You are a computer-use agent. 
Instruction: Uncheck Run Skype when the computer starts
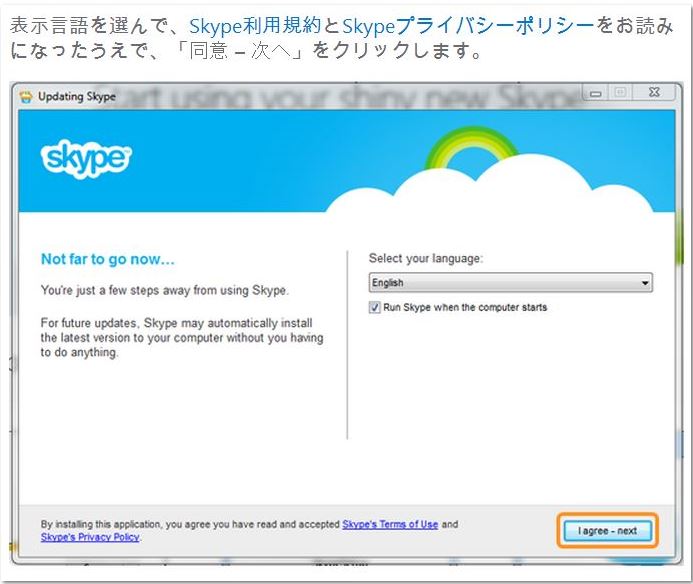coord(374,307)
